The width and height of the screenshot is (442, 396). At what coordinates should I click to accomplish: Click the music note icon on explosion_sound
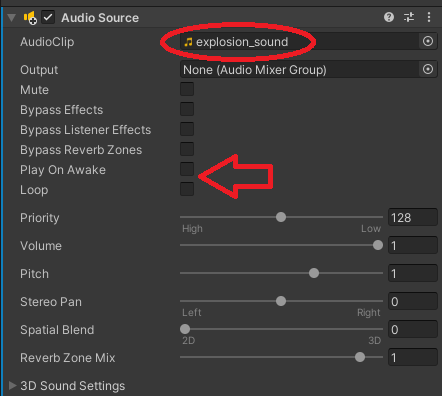point(188,42)
